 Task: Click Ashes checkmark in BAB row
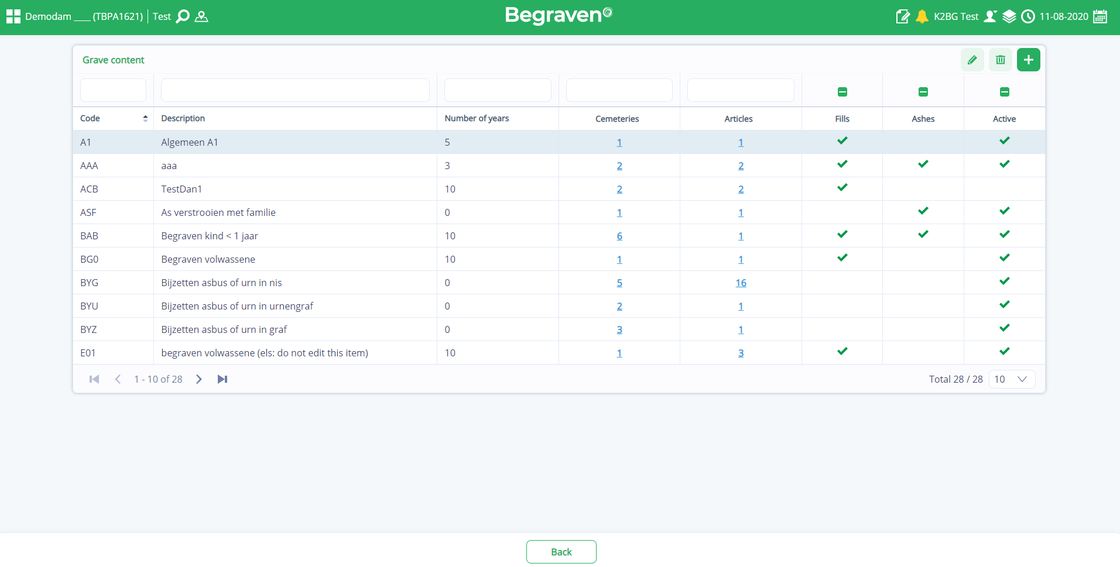(x=923, y=234)
